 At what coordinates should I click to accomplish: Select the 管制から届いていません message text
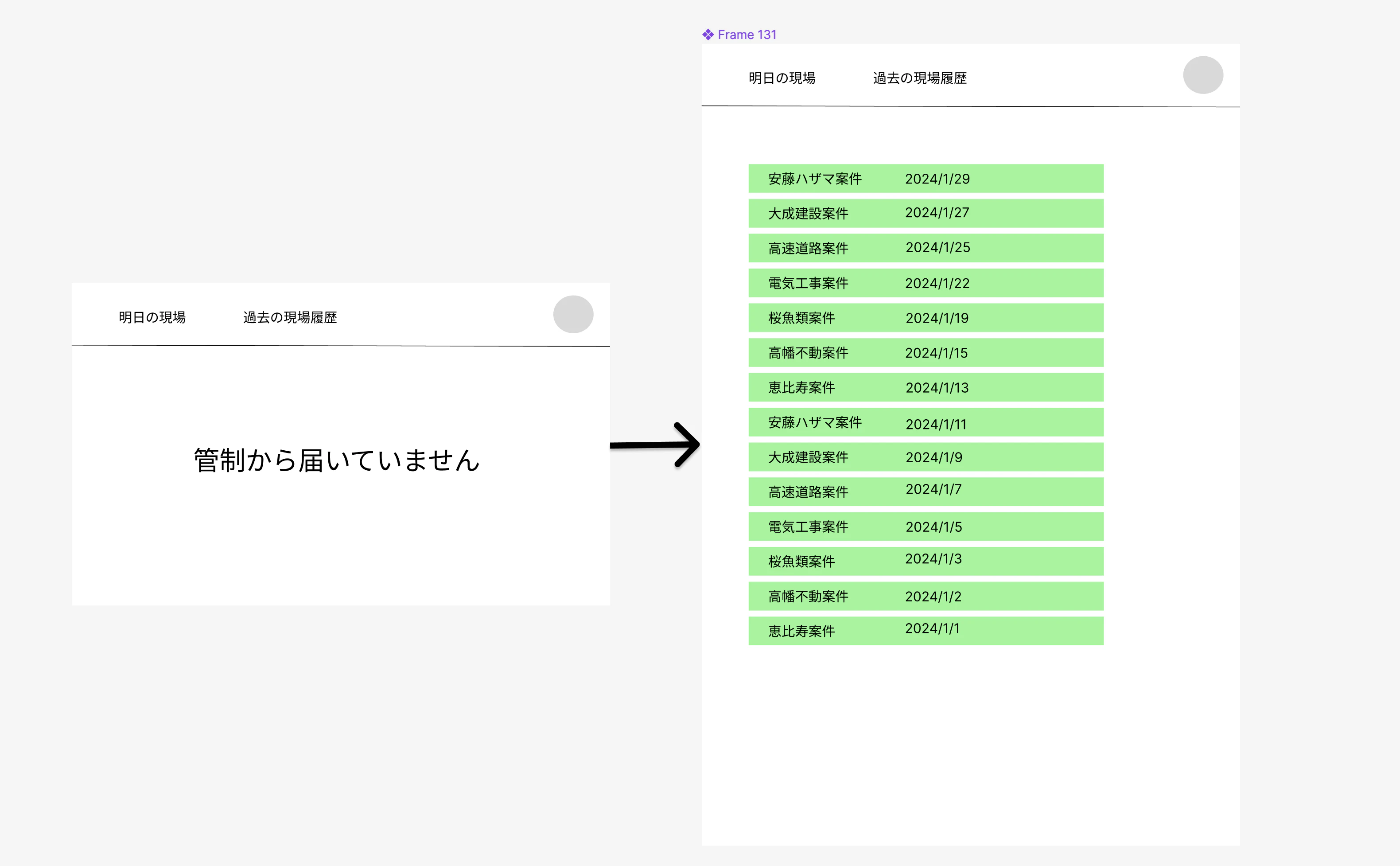click(337, 460)
